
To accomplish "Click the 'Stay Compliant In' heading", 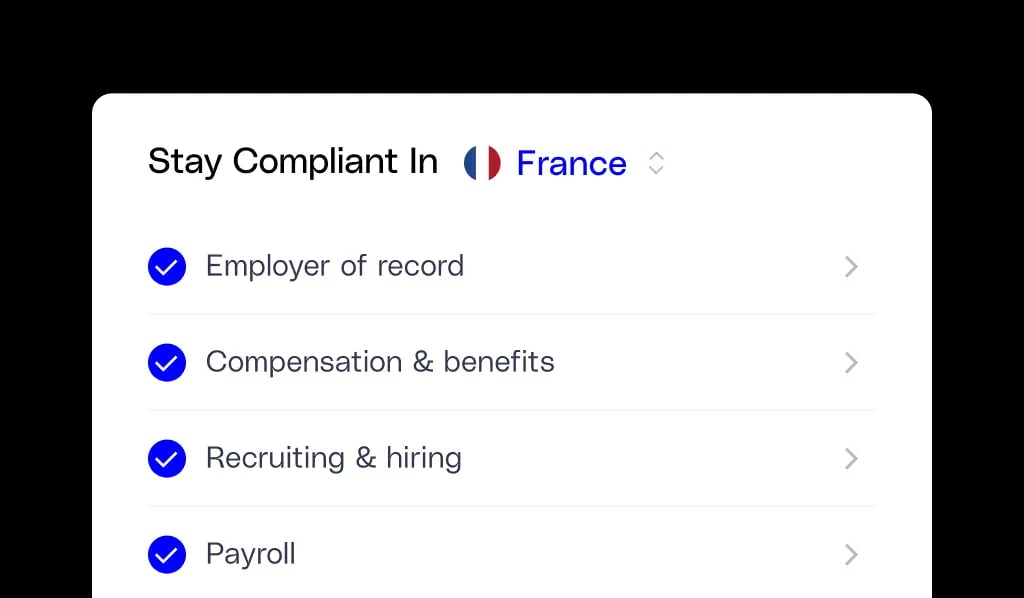I will (293, 162).
